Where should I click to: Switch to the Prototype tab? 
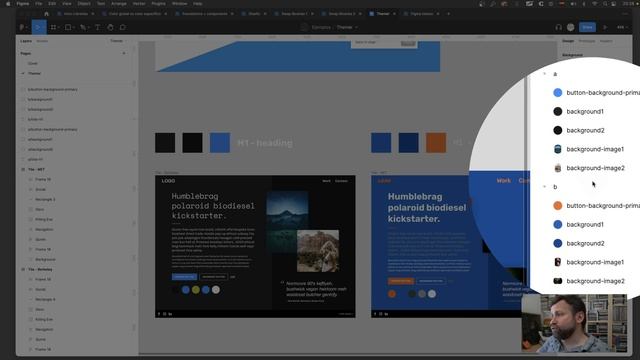587,41
